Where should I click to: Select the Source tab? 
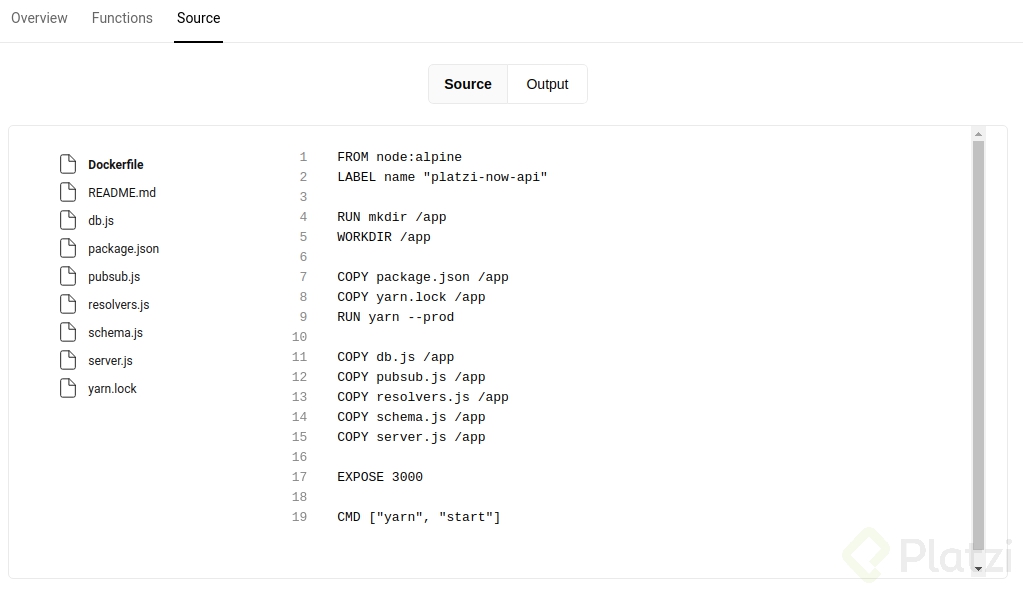click(x=198, y=17)
